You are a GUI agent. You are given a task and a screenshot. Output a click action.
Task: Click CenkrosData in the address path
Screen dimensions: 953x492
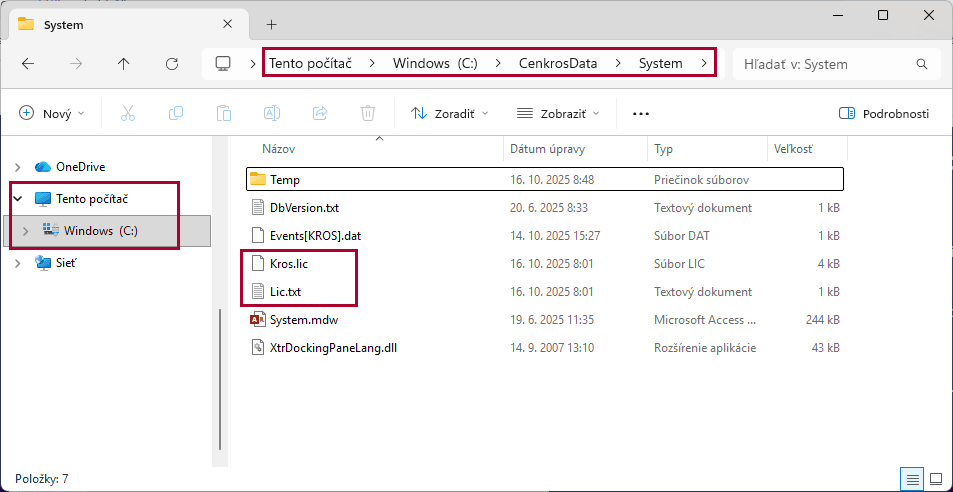pyautogui.click(x=557, y=64)
